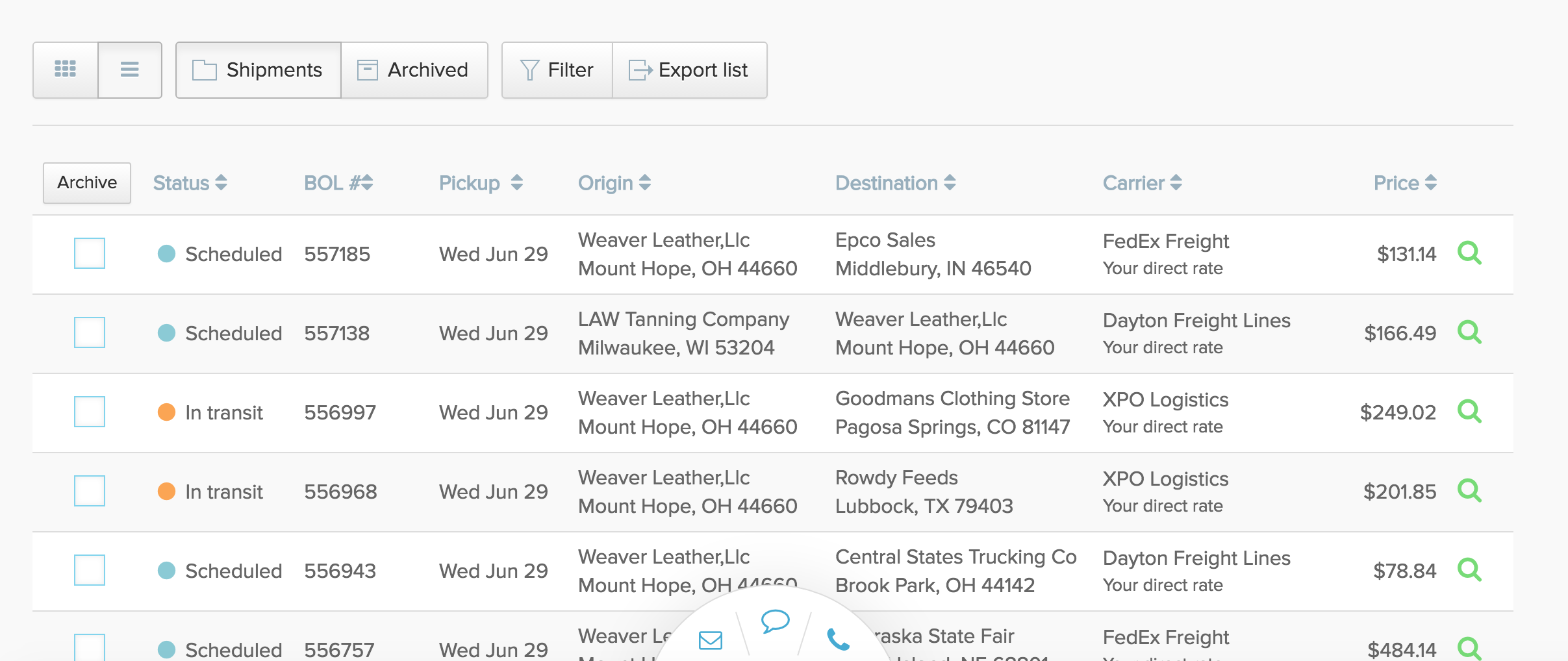Check the box for BOL 557185
This screenshot has width=1568, height=661.
(x=90, y=253)
